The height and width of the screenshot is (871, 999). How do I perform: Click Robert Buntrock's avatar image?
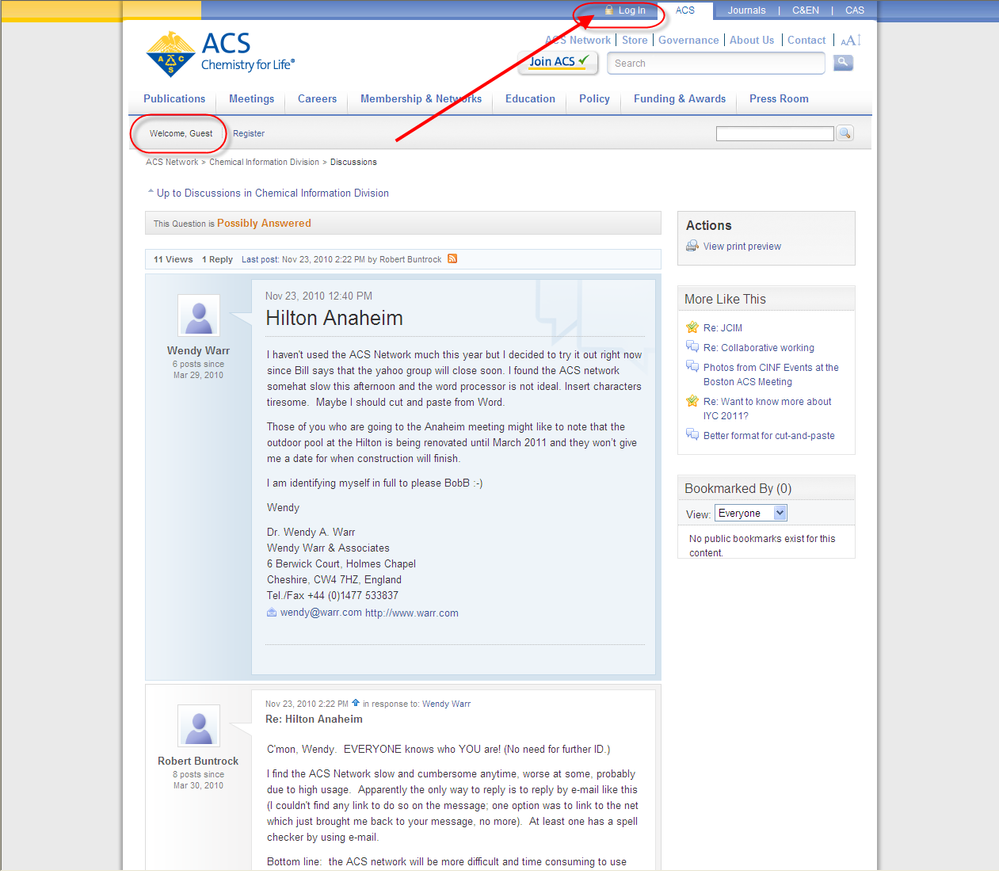tap(198, 725)
